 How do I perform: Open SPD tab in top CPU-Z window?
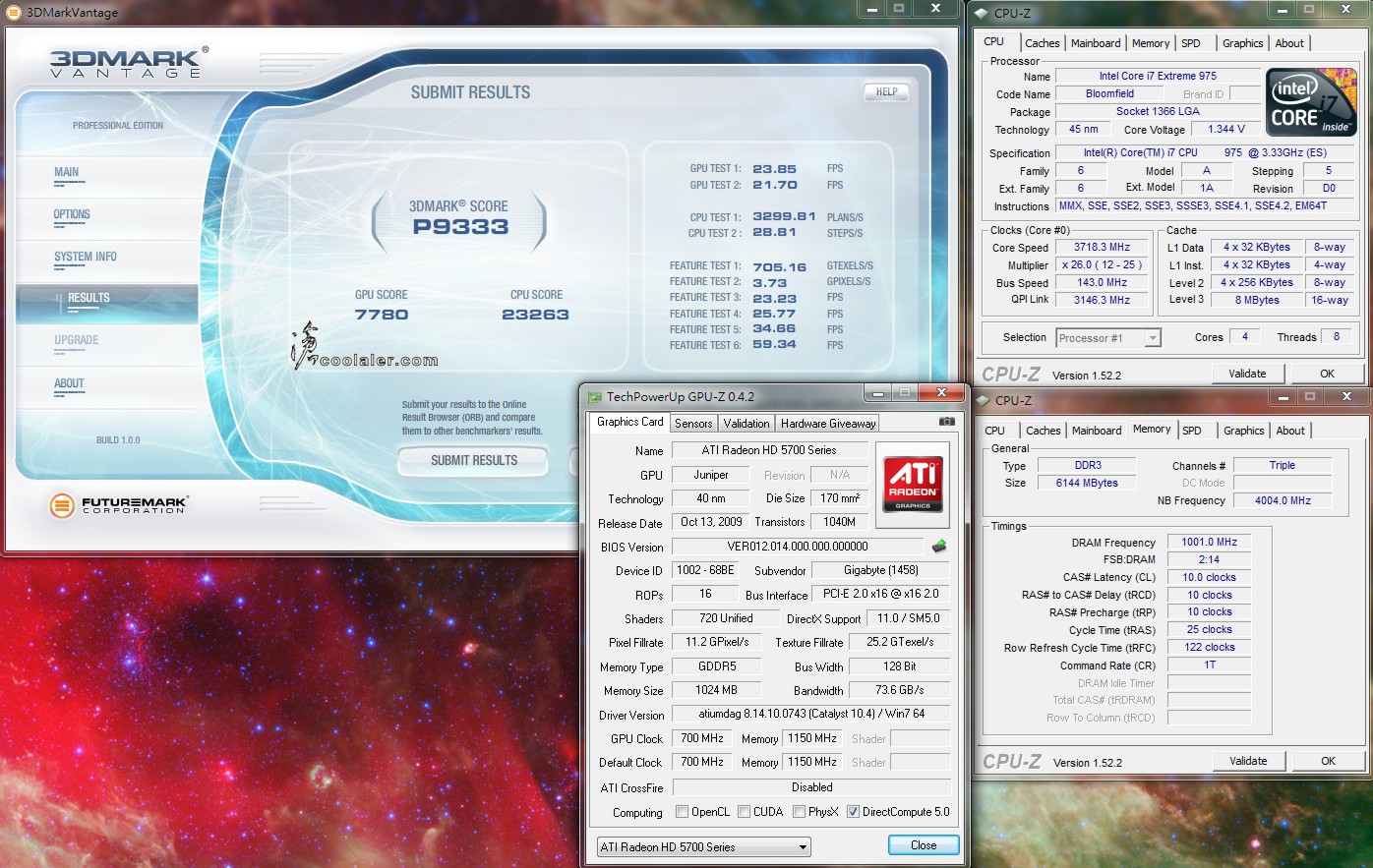tap(1191, 43)
